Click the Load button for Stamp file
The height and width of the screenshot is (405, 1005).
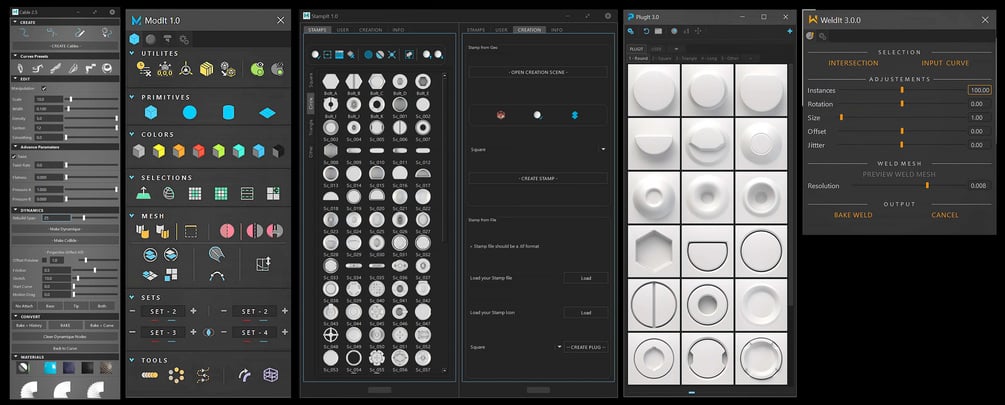click(x=586, y=277)
